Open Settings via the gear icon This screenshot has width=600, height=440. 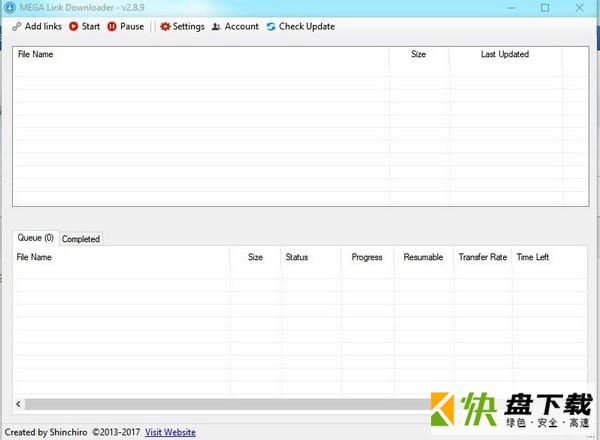click(x=165, y=26)
